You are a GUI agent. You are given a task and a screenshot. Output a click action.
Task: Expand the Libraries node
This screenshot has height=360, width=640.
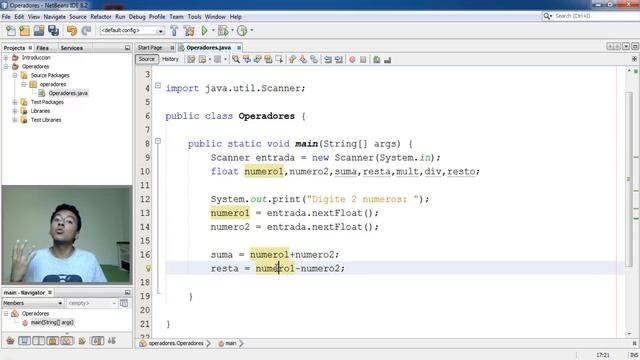(15, 111)
